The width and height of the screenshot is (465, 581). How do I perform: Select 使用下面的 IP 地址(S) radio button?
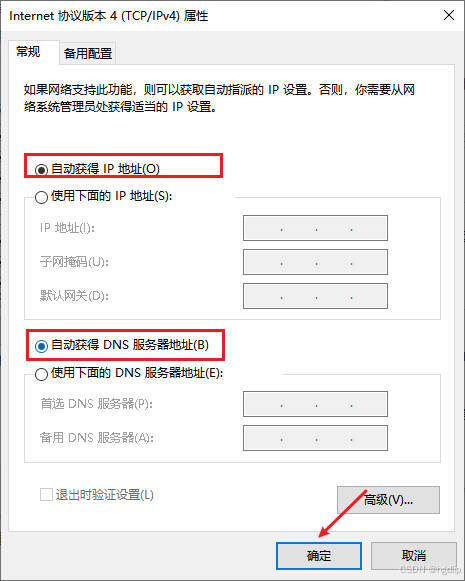41,197
